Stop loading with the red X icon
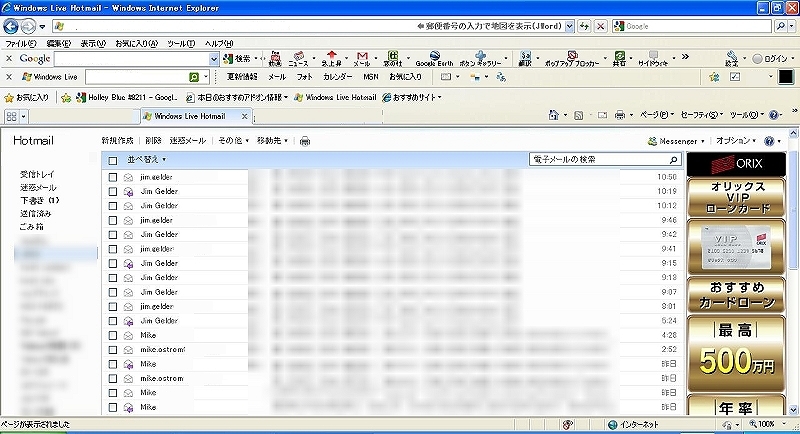Screen dimensions: 800x434 601,26
